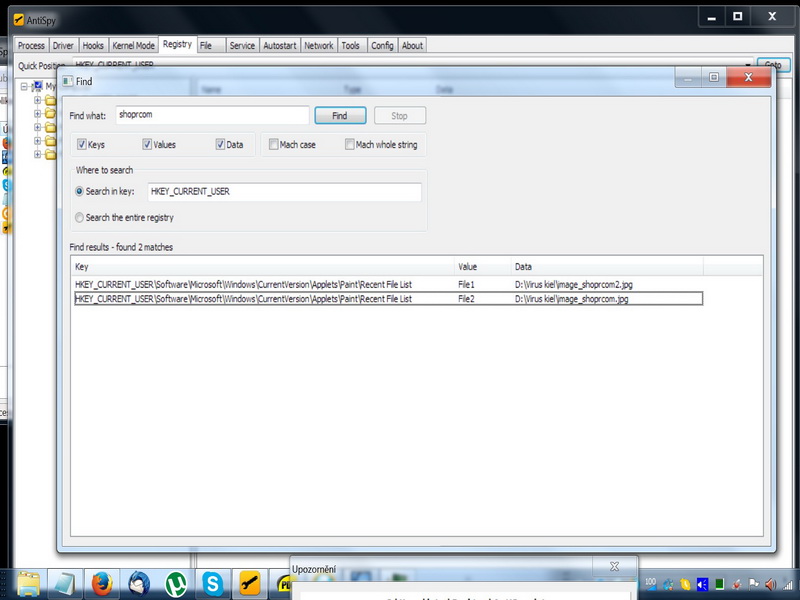Enable the Mach case option
Screen dimensions: 800x600
[x=273, y=145]
